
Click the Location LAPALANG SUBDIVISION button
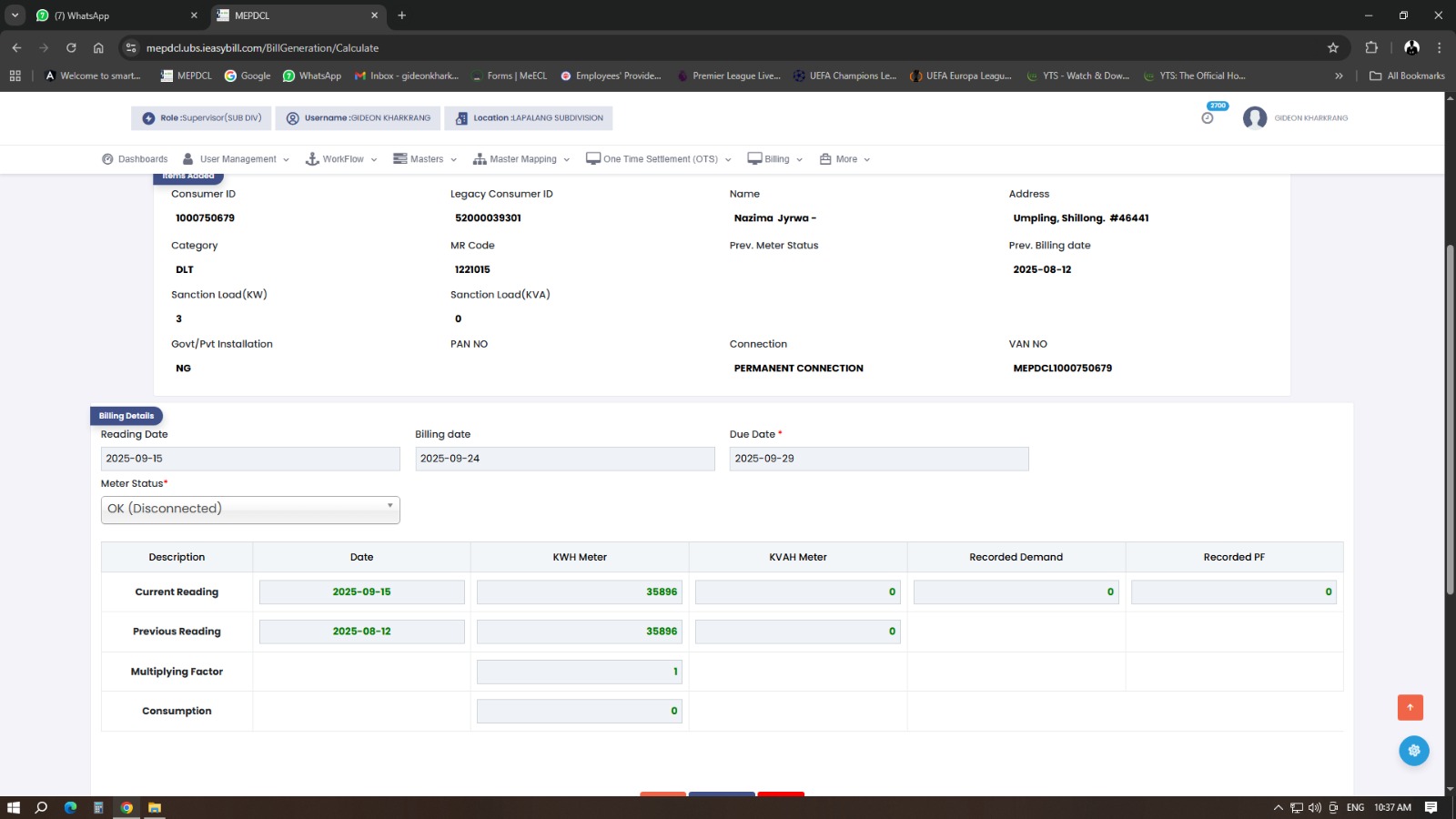click(x=529, y=118)
